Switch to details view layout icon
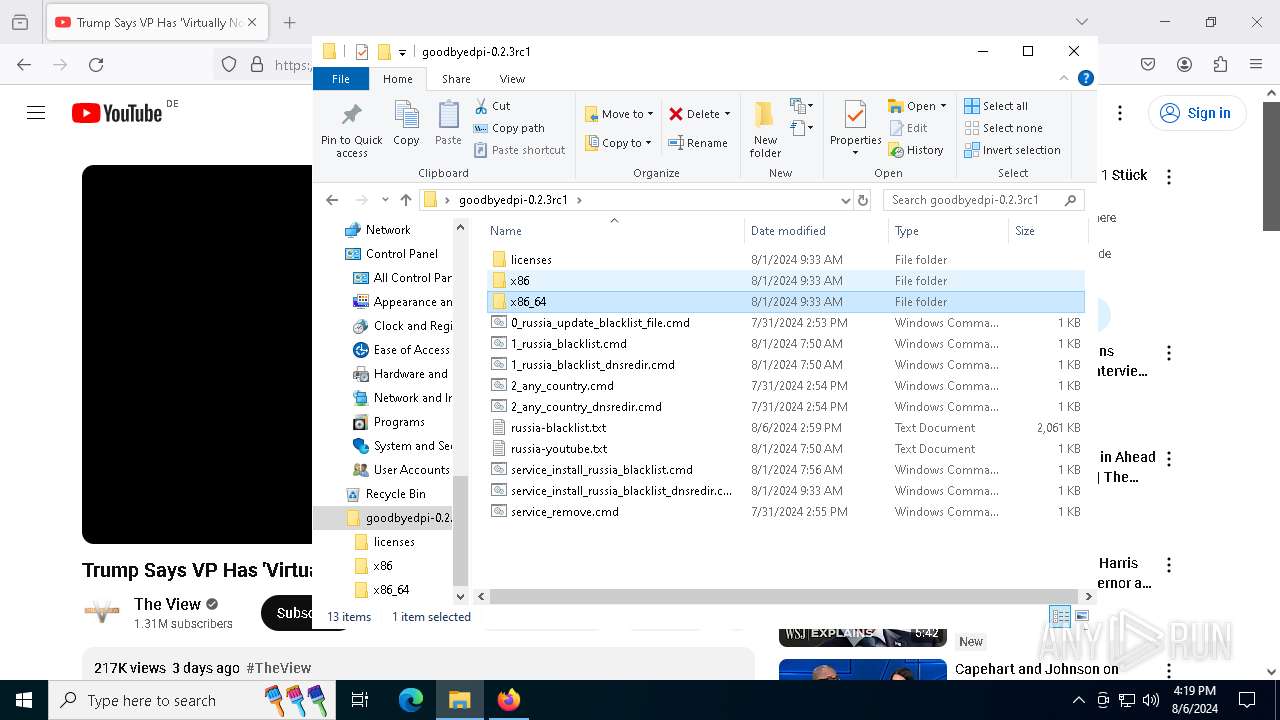Screen dimensions: 1280x720 [x=1060, y=617]
